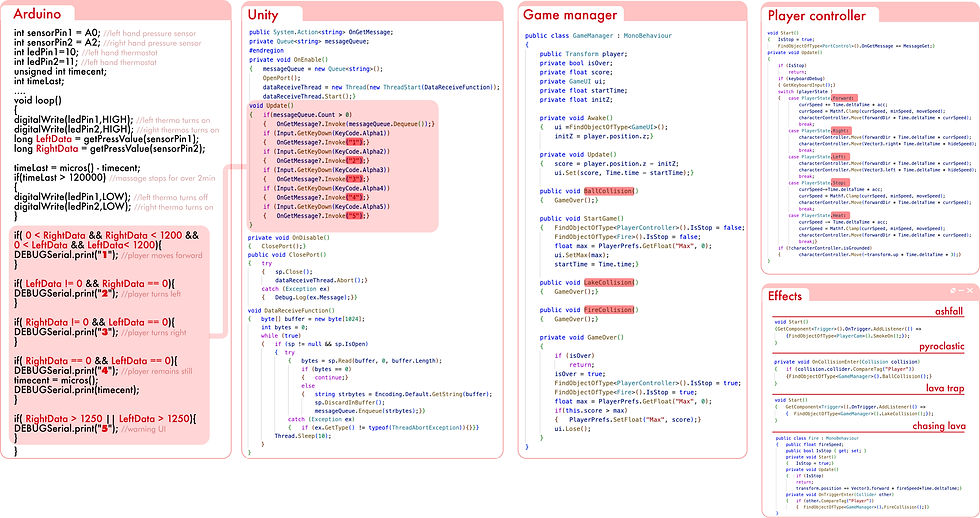Click 'KeyCode.Alpha2' line in Unity
The width and height of the screenshot is (980, 518).
(326, 151)
